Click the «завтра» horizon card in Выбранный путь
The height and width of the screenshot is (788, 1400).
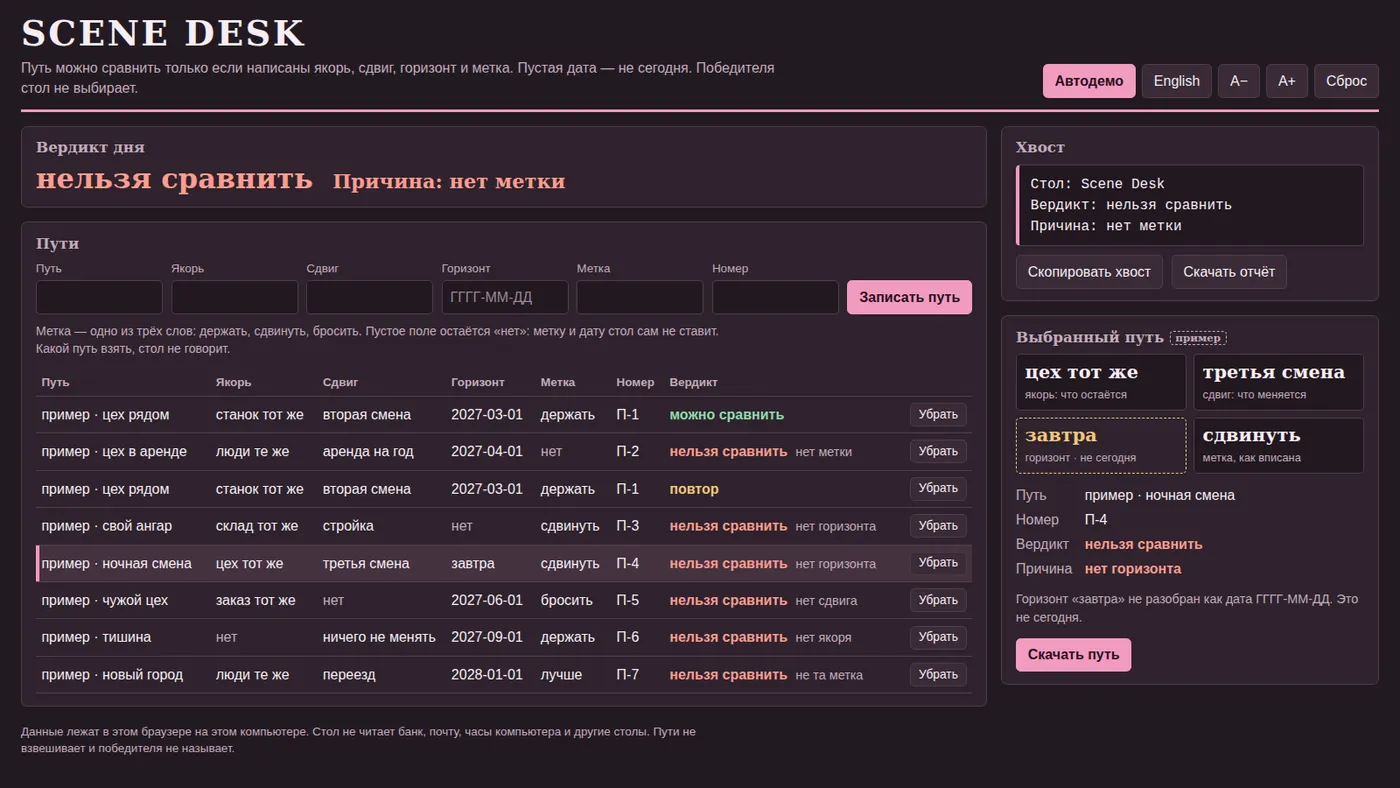pos(1101,445)
